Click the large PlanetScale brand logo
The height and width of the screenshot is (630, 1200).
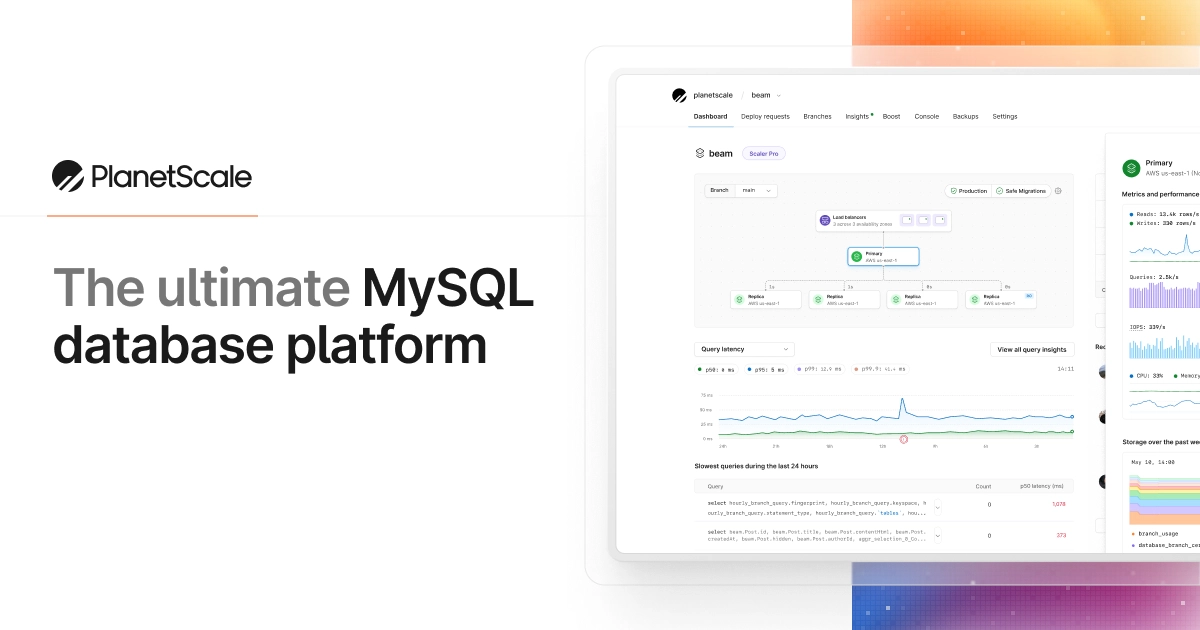coord(68,177)
